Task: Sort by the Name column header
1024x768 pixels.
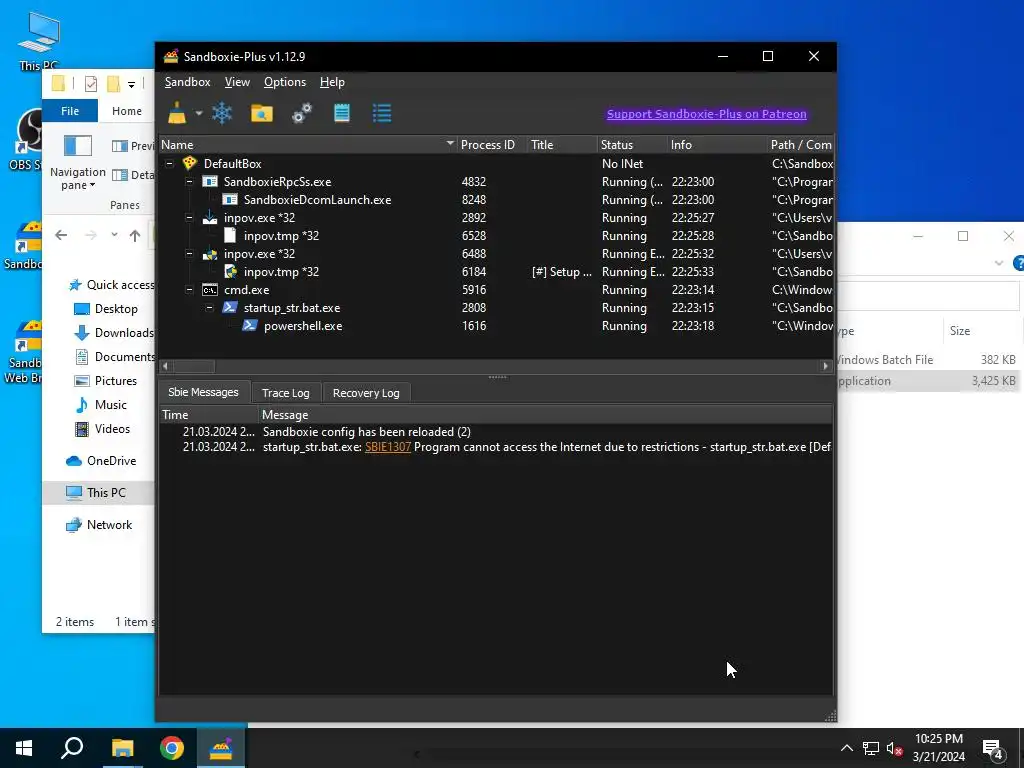Action: coord(308,145)
